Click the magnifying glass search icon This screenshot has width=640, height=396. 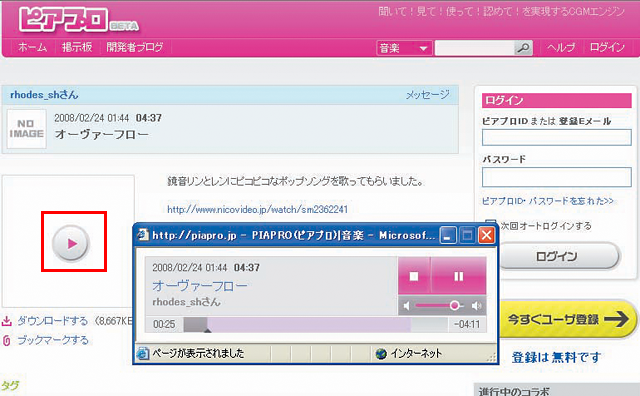click(x=523, y=48)
